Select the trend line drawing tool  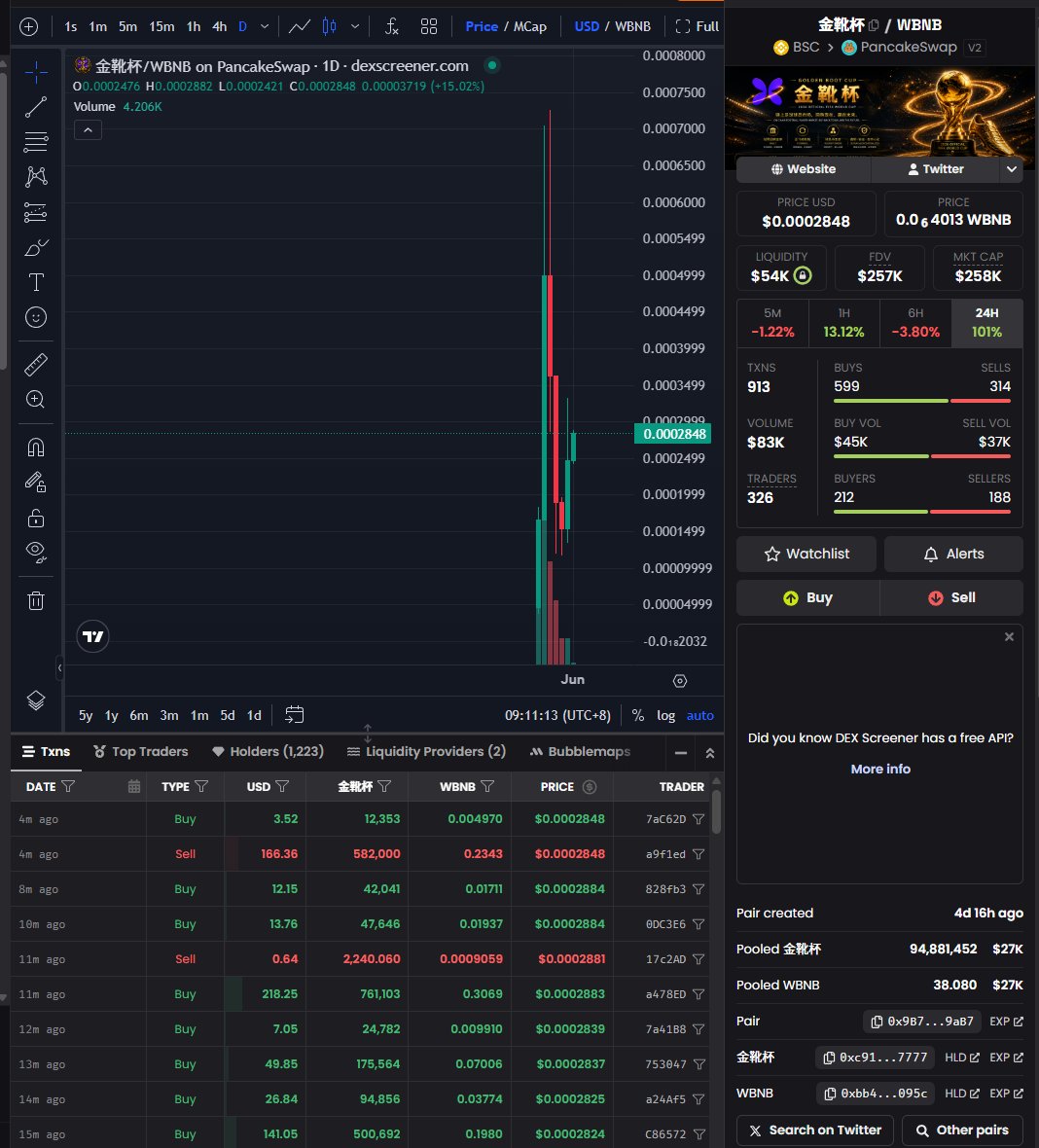coord(35,107)
